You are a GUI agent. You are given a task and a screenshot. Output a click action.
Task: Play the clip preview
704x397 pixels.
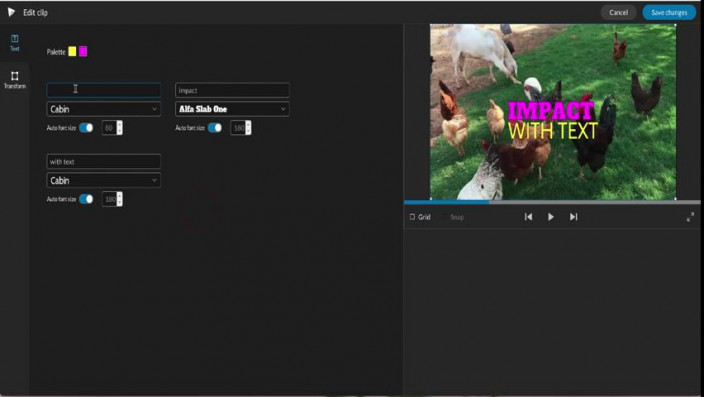coord(550,217)
